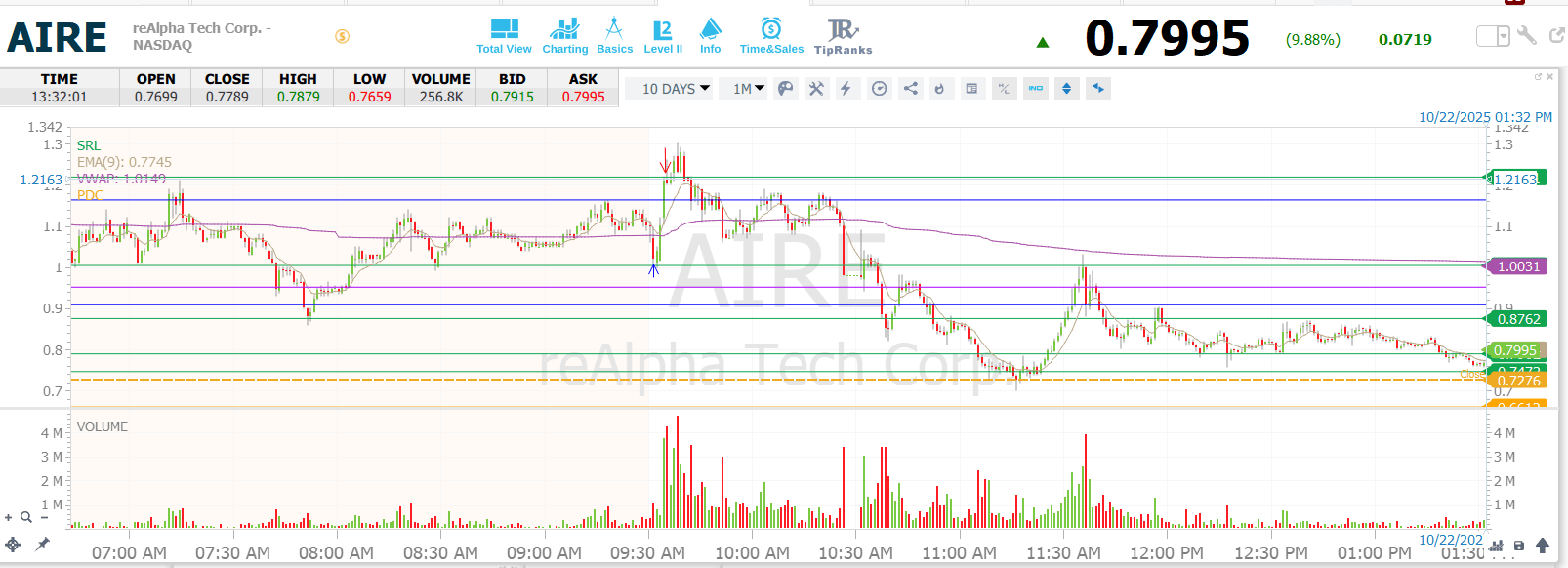Click the 0.7276 orange price tag
This screenshot has width=1568, height=568.
click(x=1517, y=381)
